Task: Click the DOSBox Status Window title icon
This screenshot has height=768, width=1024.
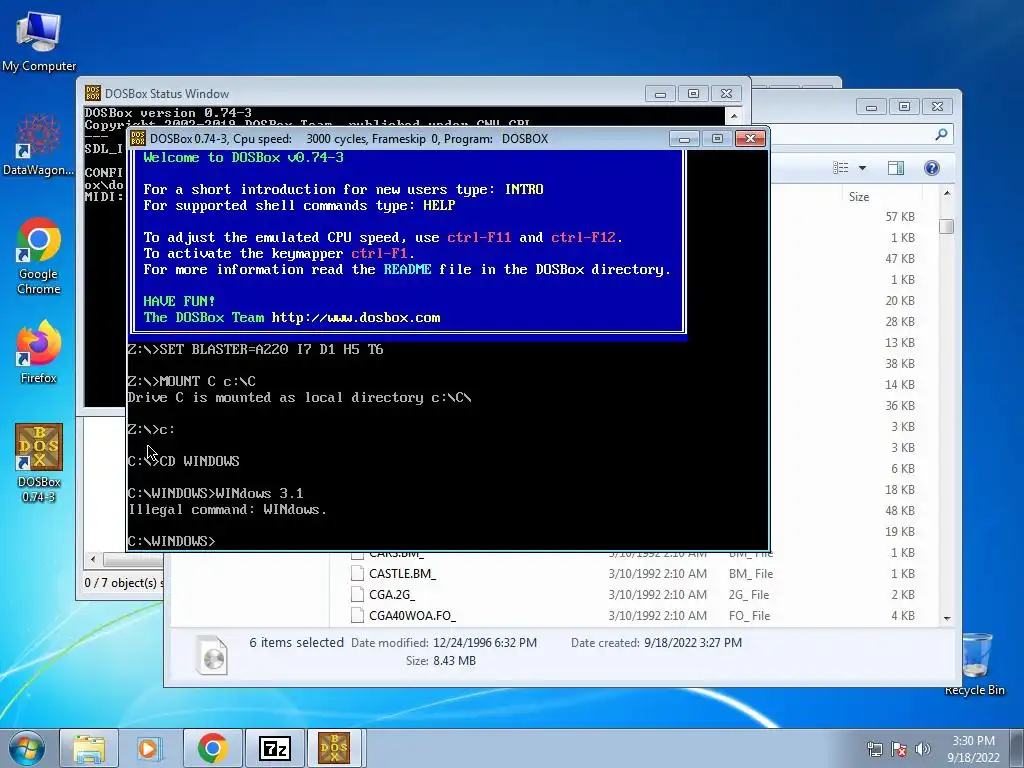Action: (x=93, y=93)
